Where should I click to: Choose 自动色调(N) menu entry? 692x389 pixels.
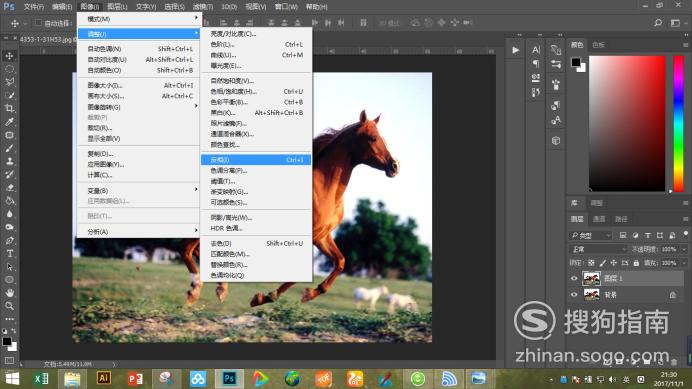[x=139, y=49]
